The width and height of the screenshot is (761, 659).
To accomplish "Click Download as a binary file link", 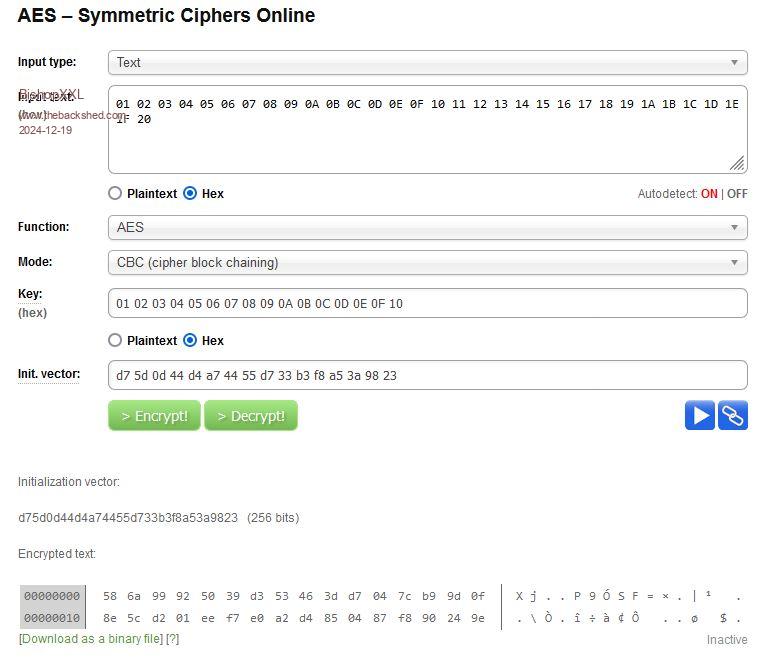I will pos(91,639).
